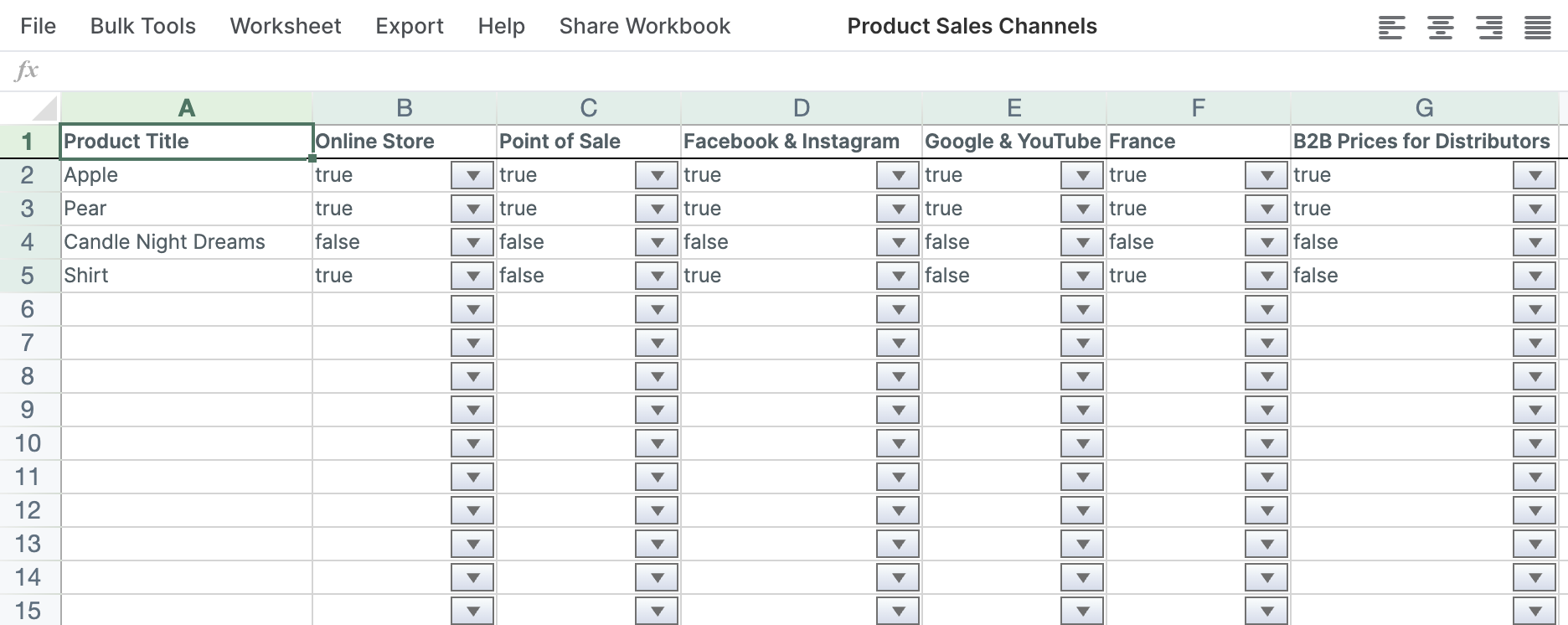1568x625 pixels.
Task: Open the Facebook & Instagram dropdown for Apple
Action: tap(897, 175)
